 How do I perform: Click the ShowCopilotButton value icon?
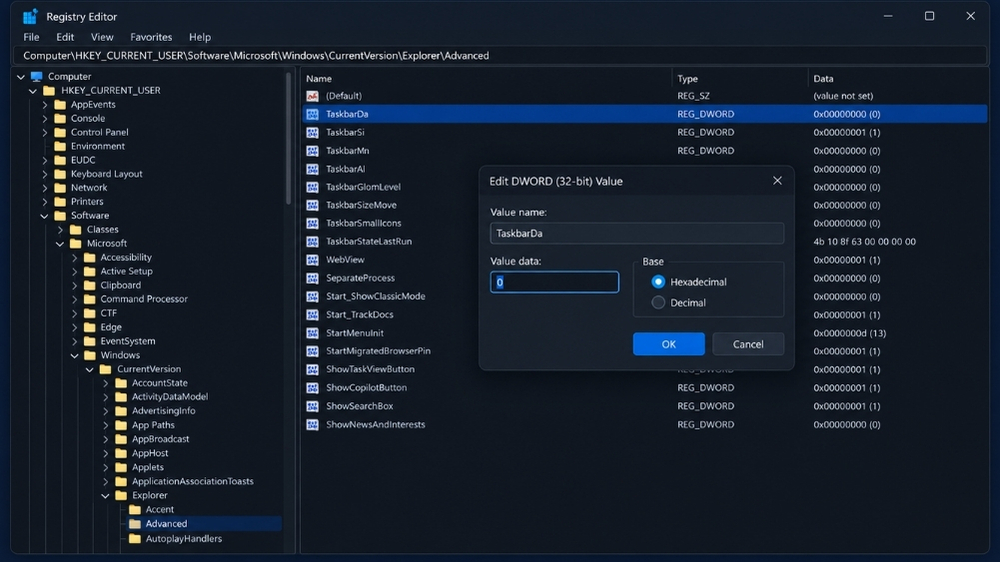pyautogui.click(x=312, y=388)
